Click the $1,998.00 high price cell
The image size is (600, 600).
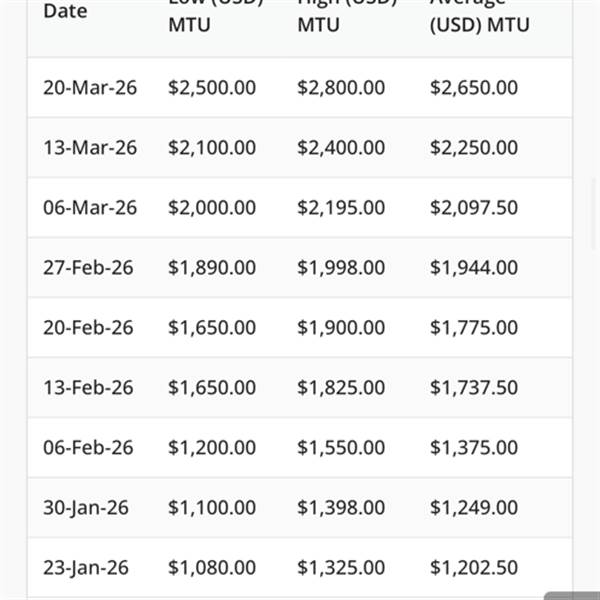tap(341, 268)
